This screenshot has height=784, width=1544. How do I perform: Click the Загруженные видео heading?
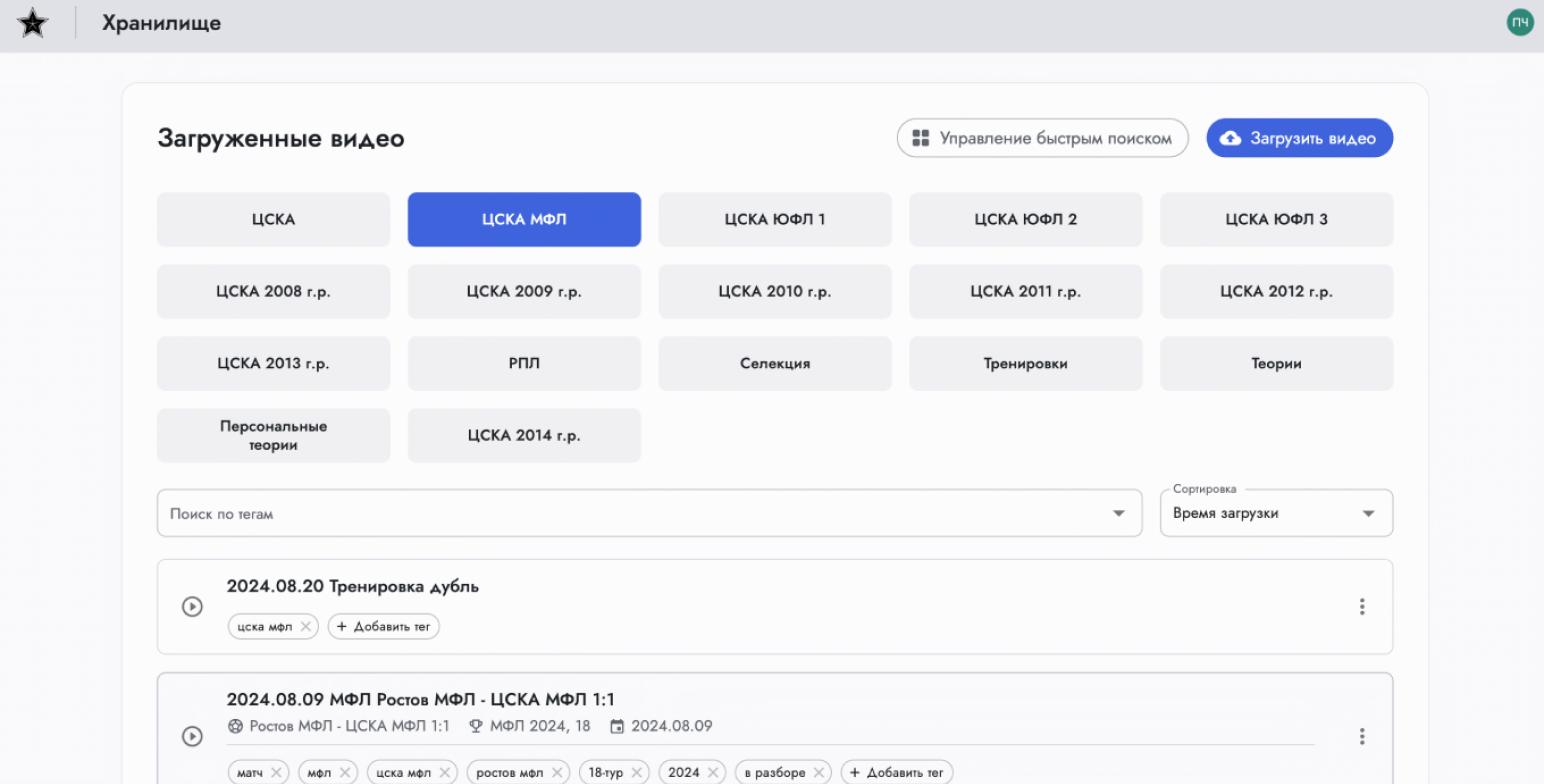pyautogui.click(x=281, y=138)
